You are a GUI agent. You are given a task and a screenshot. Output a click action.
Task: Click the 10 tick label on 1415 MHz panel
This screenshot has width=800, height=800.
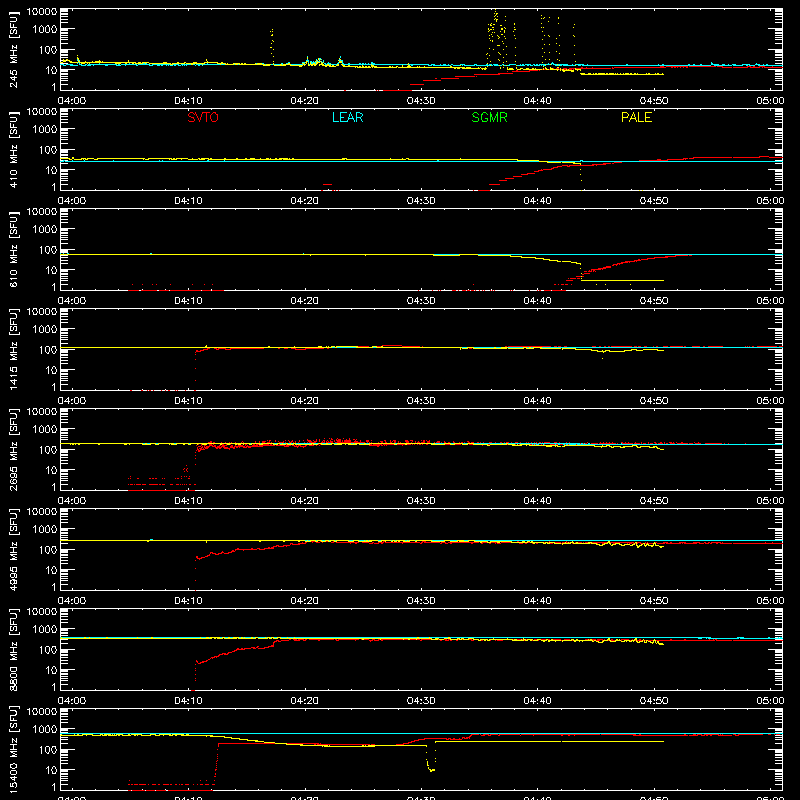pos(52,370)
